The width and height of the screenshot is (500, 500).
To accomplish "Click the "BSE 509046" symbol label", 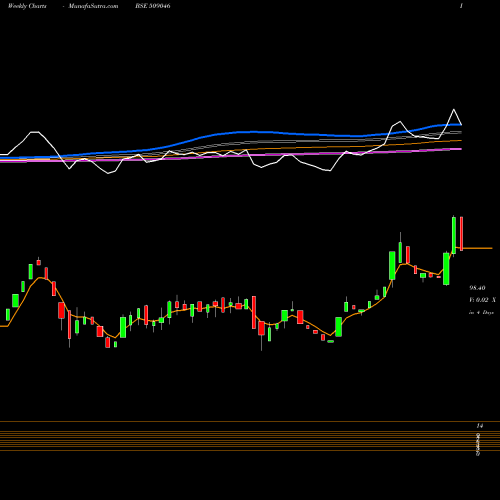I will point(153,6).
